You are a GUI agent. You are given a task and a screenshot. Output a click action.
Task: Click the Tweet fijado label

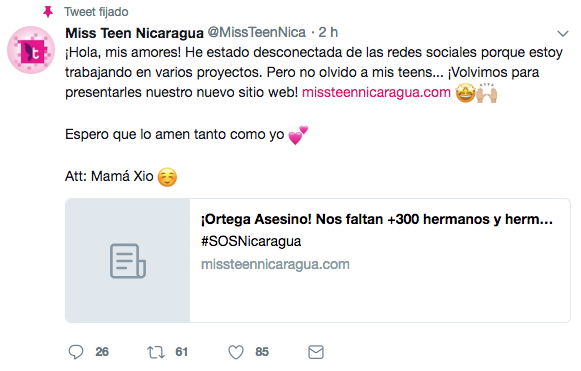tap(96, 12)
